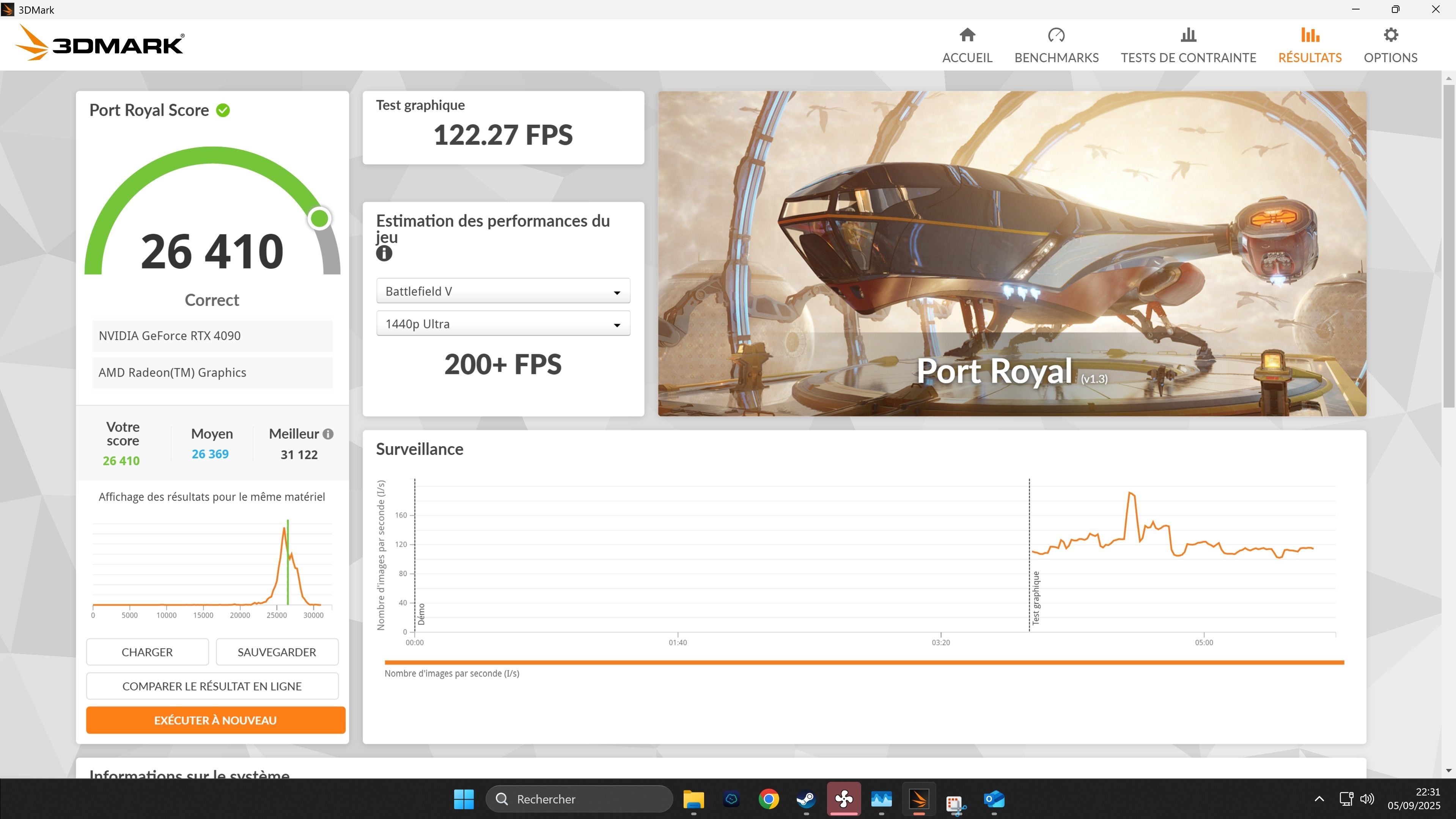Click the Rechercher taskbar search box
The image size is (1456, 819).
pyautogui.click(x=579, y=799)
